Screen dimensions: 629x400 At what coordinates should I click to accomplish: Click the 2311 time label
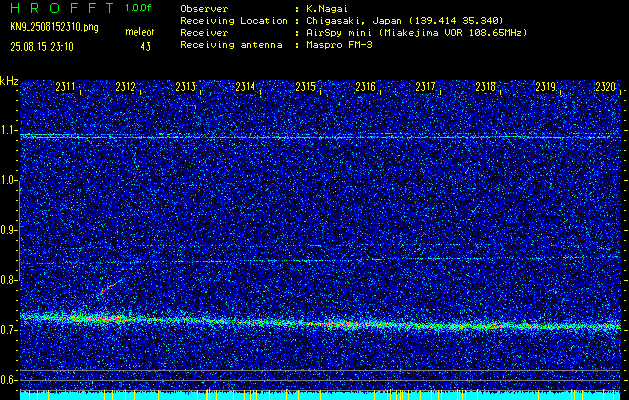tap(65, 87)
